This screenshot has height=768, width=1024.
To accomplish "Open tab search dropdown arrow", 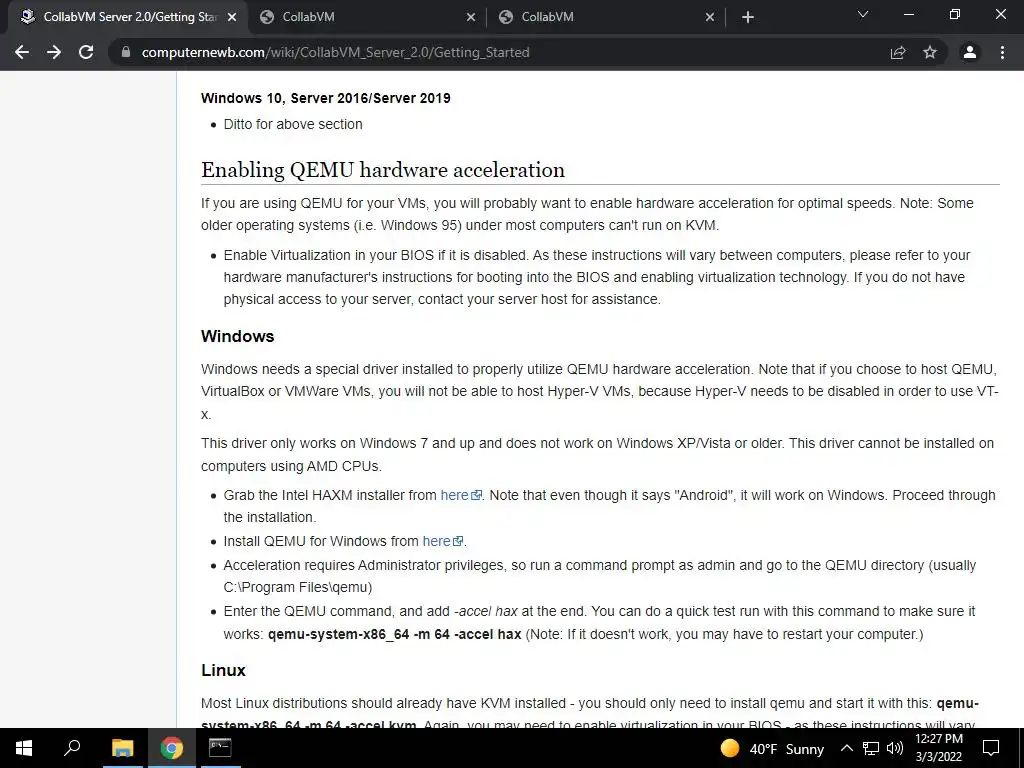I will pyautogui.click(x=863, y=14).
